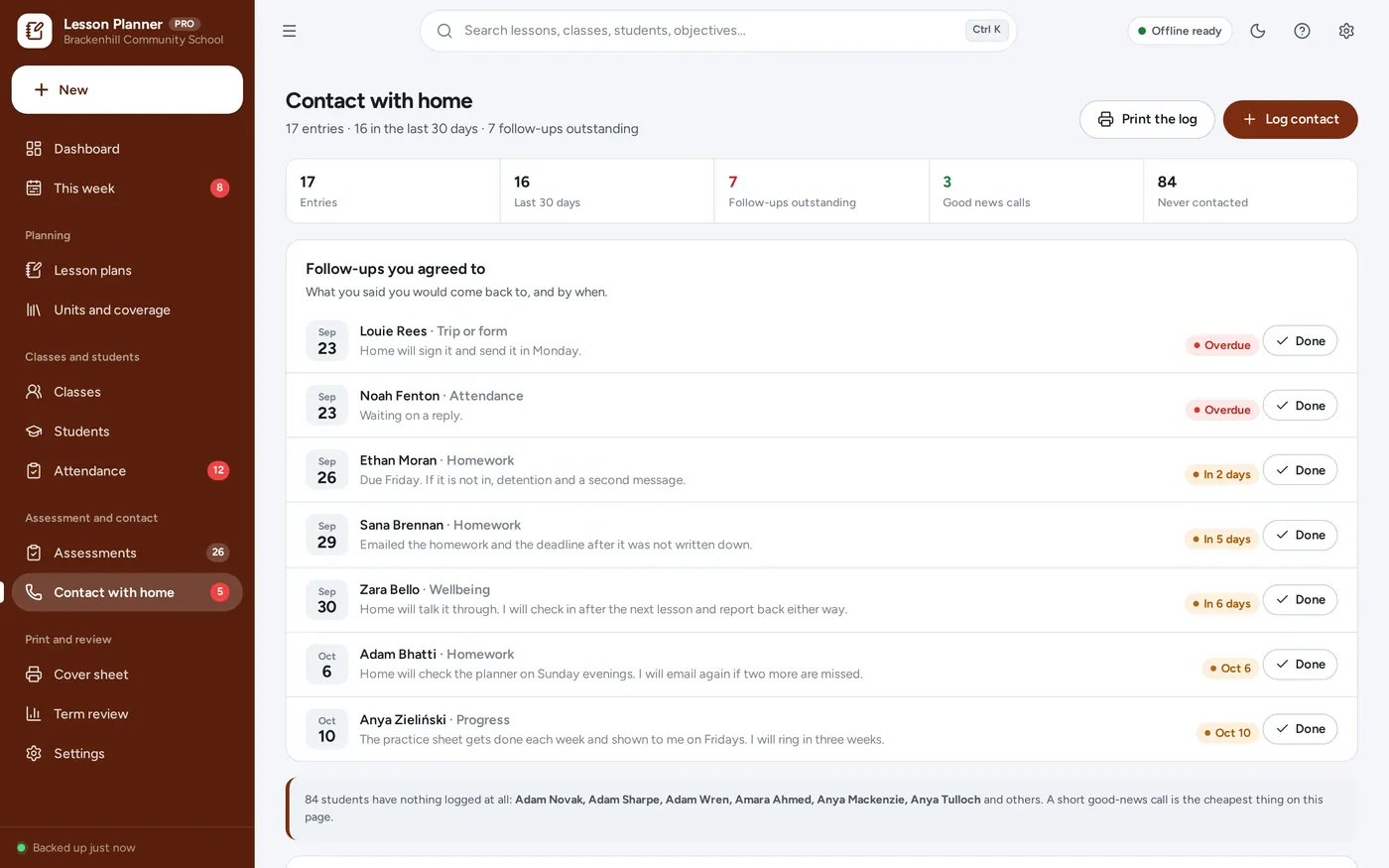Click the Cover sheet printer icon

[x=34, y=675]
